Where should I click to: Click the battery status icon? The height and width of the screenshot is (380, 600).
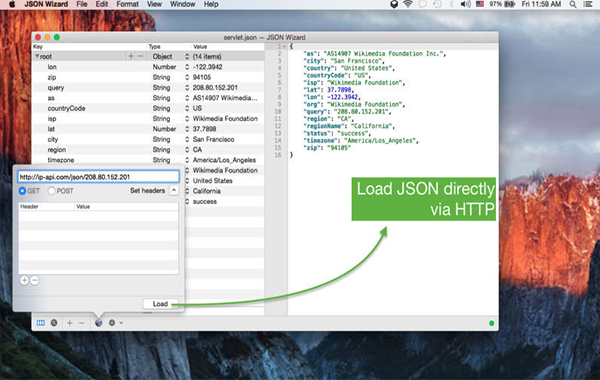(510, 4)
